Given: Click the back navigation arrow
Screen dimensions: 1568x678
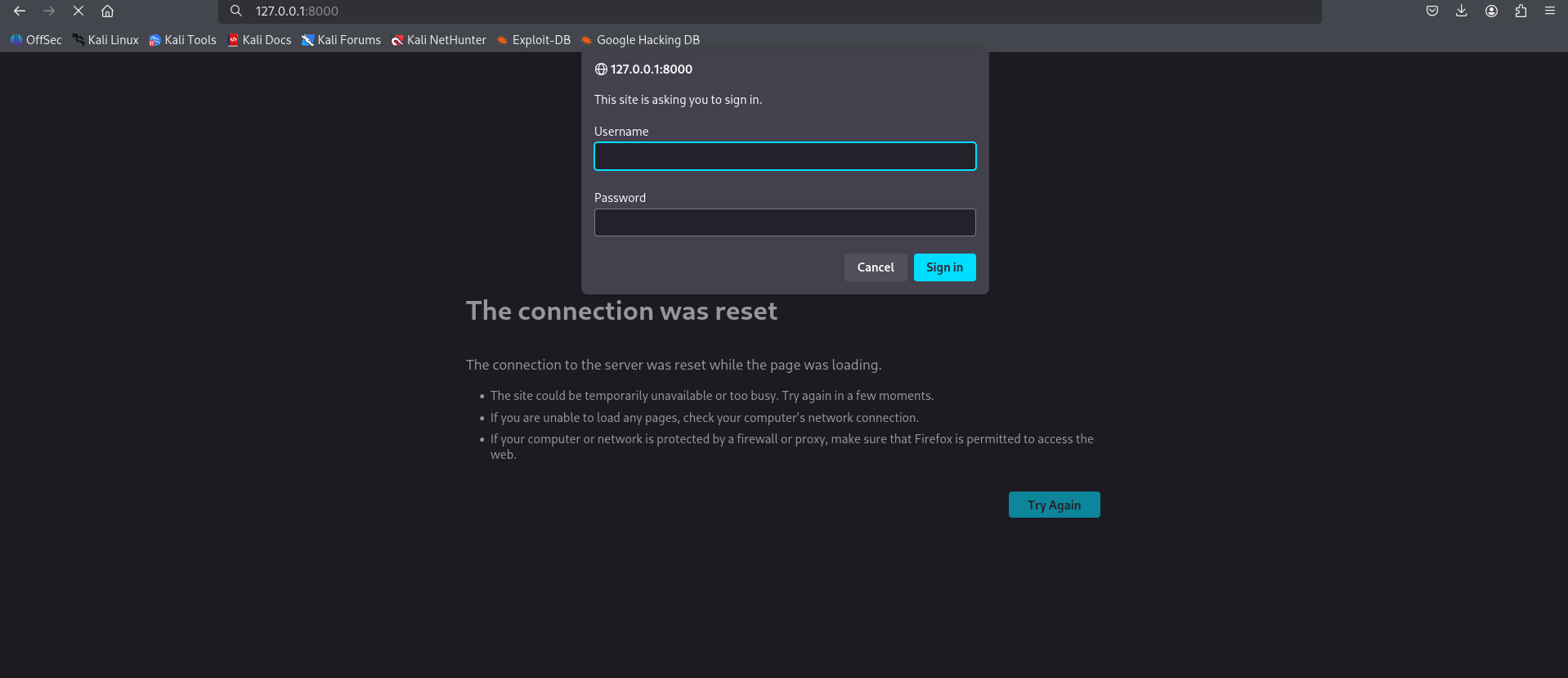Looking at the screenshot, I should coord(20,11).
